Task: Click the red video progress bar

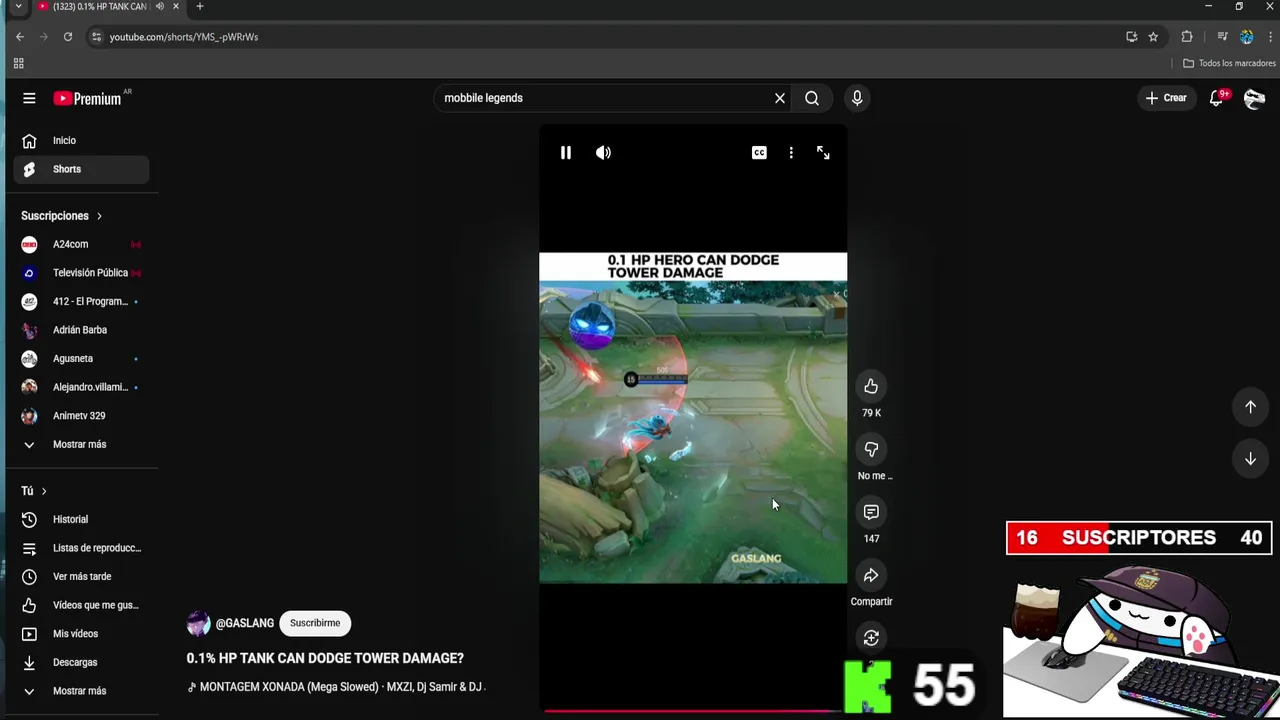Action: pyautogui.click(x=692, y=711)
